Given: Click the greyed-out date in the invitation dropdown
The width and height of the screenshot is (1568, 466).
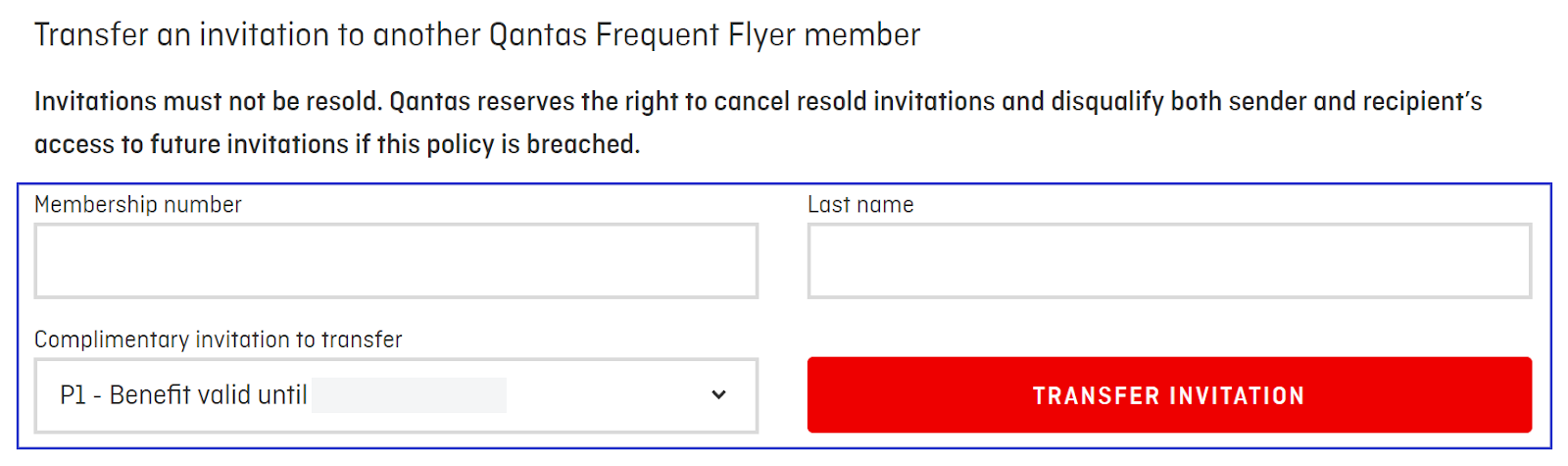Looking at the screenshot, I should tap(409, 395).
